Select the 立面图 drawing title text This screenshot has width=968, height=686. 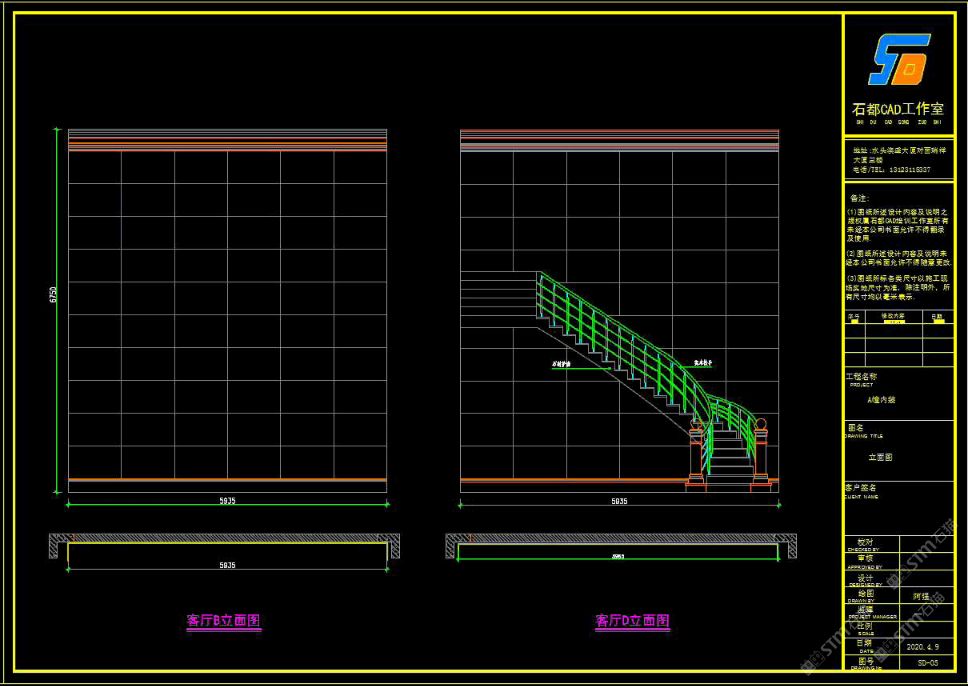pyautogui.click(x=881, y=457)
